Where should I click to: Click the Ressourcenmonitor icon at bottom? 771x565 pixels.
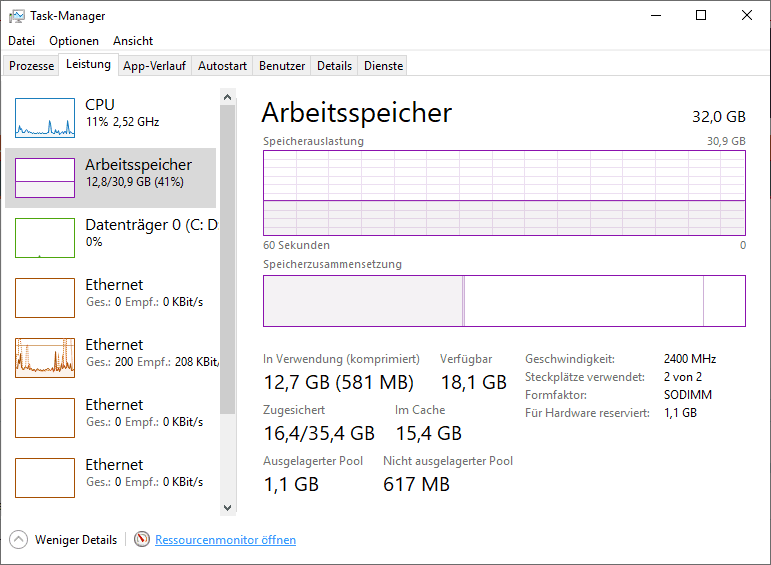pyautogui.click(x=141, y=540)
